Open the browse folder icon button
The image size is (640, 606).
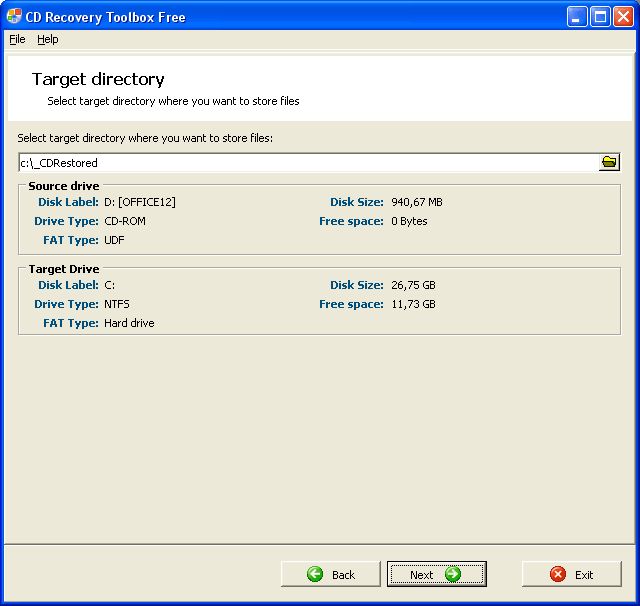609,162
